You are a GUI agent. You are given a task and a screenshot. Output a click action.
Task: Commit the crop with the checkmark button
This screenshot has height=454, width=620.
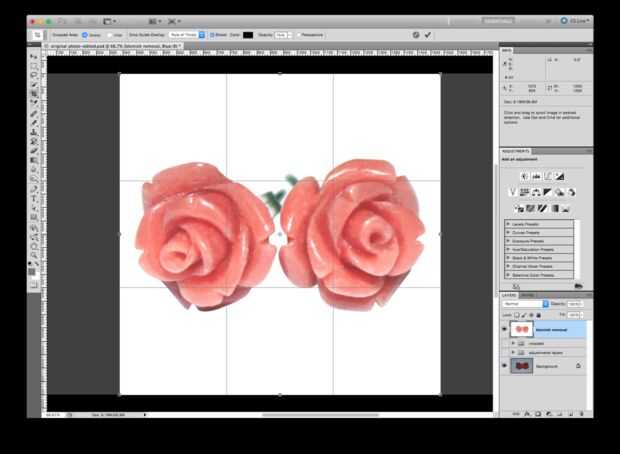[x=428, y=35]
